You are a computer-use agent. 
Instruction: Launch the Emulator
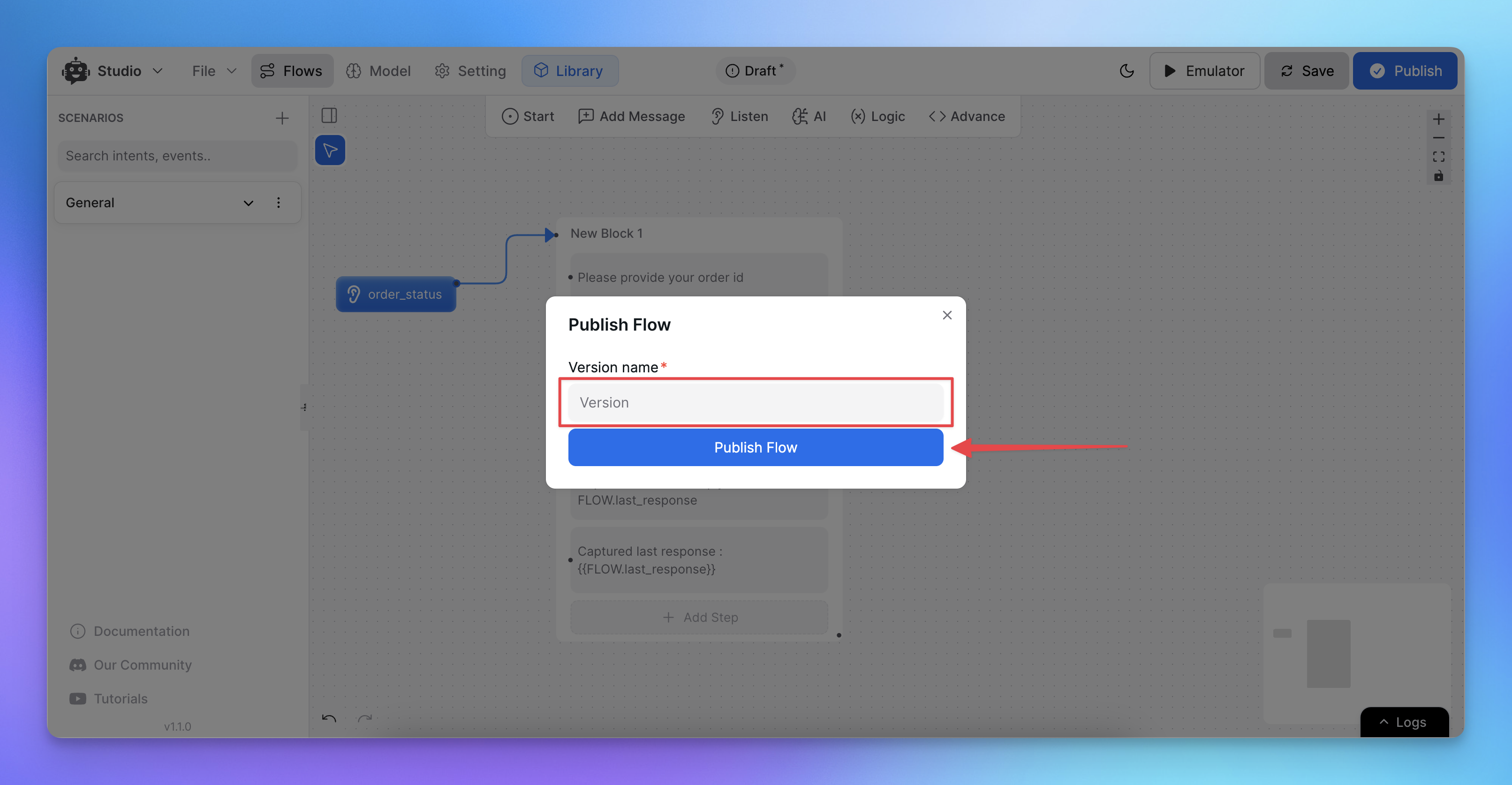click(1204, 71)
